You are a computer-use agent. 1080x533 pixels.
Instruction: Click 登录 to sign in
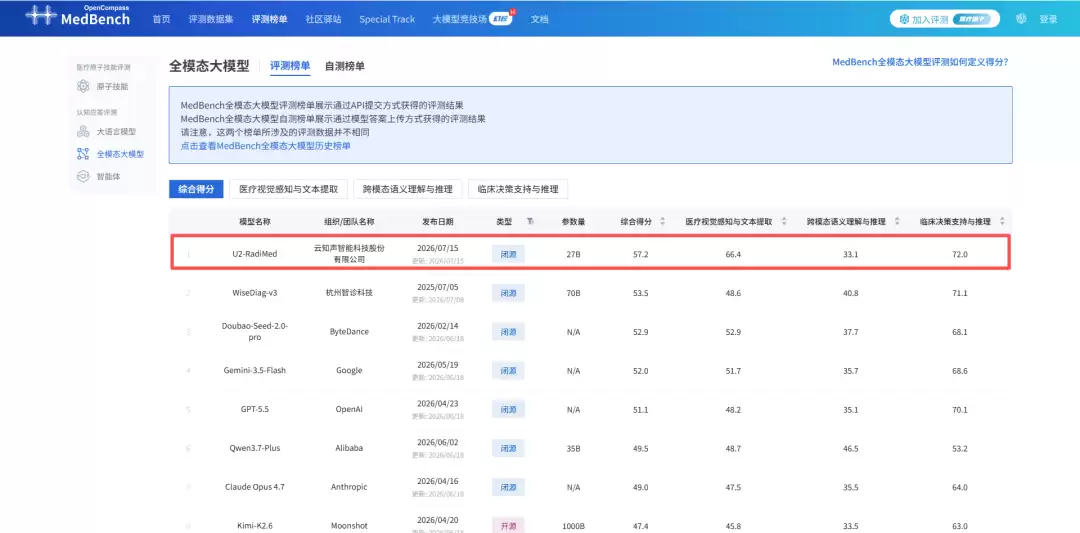pos(1048,19)
